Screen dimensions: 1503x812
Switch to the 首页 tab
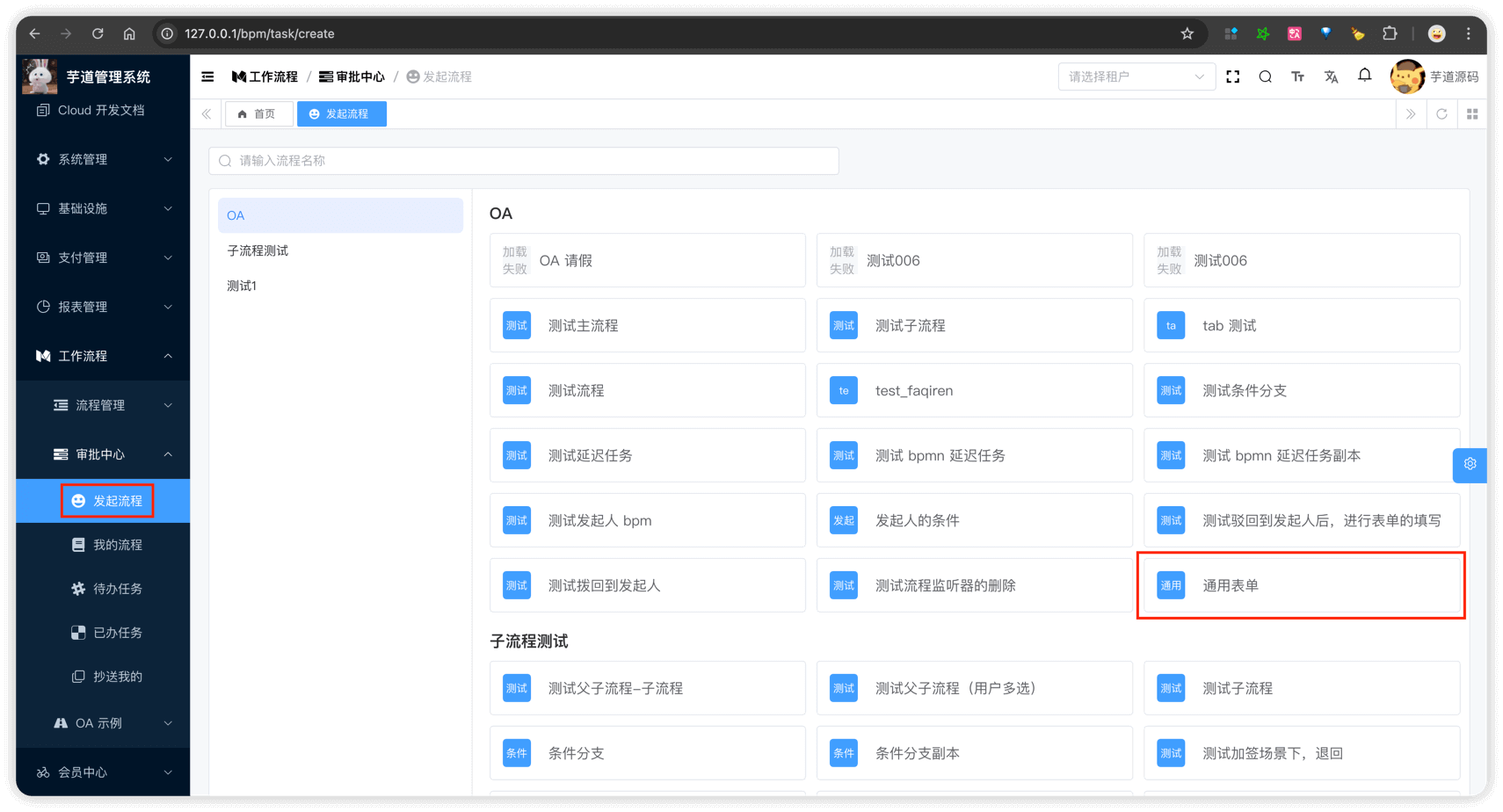tap(258, 113)
